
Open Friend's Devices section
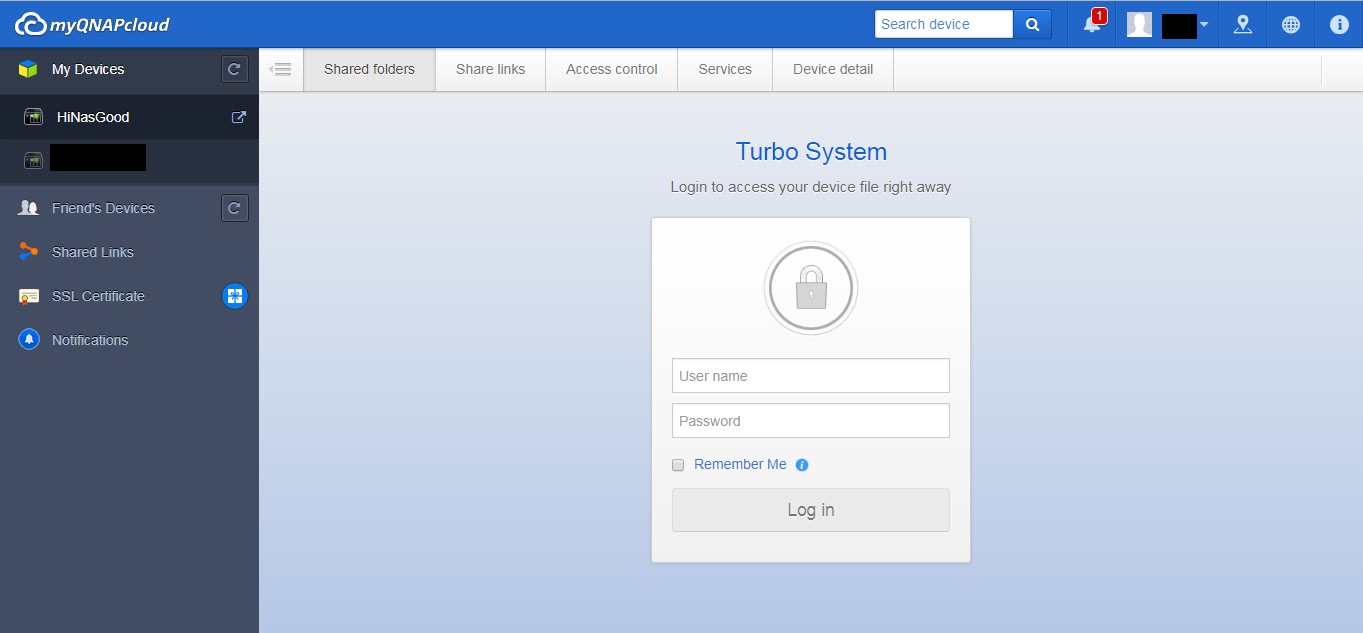point(103,208)
